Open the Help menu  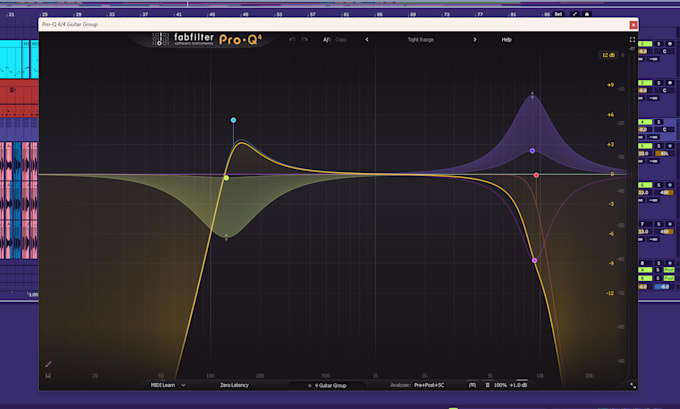507,39
